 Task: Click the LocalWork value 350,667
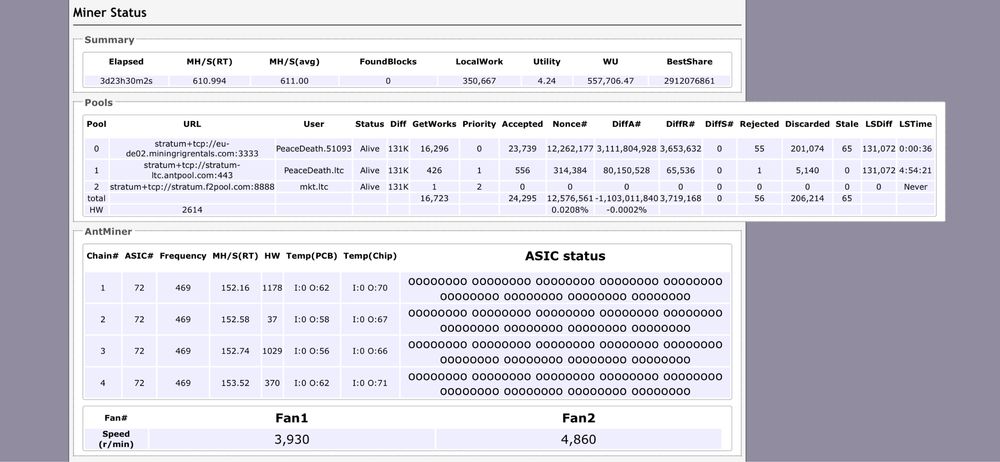click(x=479, y=81)
